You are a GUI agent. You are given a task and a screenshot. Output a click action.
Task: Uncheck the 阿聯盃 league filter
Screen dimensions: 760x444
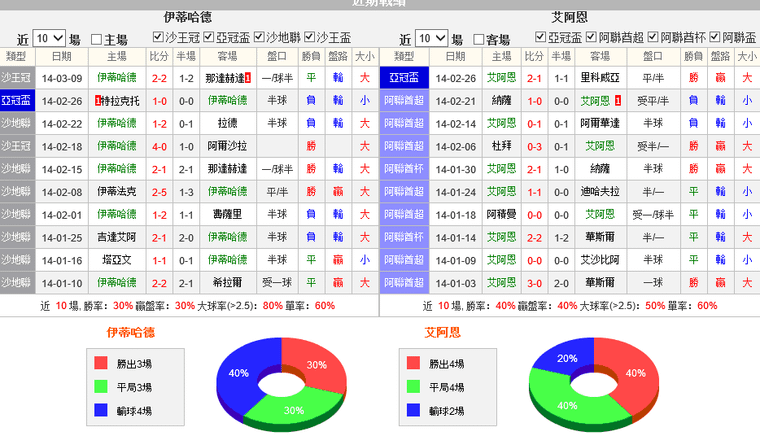714,37
